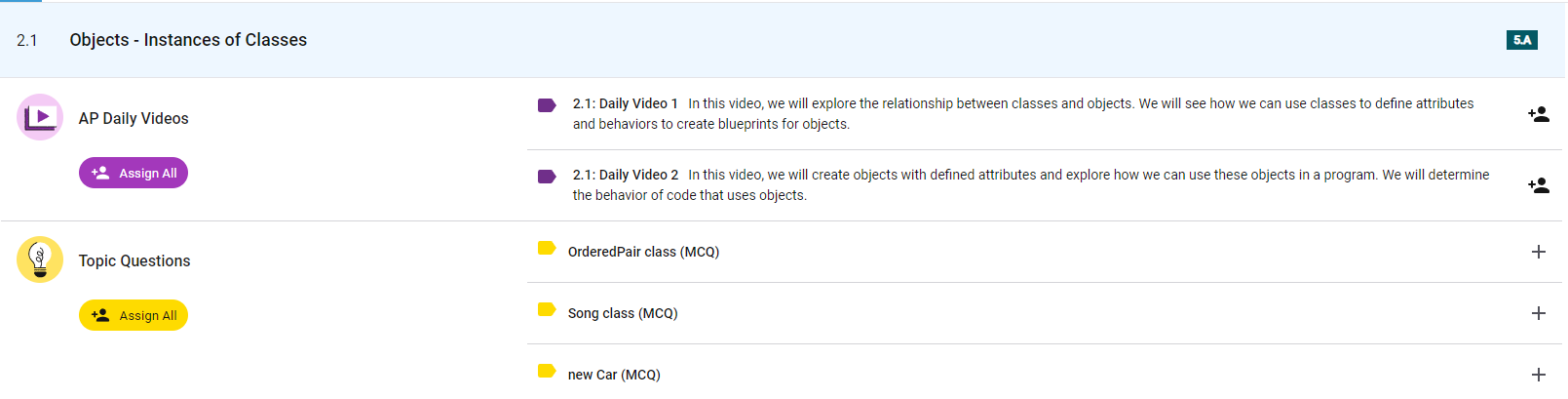Assign all Topic Questions
1568x399 pixels.
tap(134, 315)
